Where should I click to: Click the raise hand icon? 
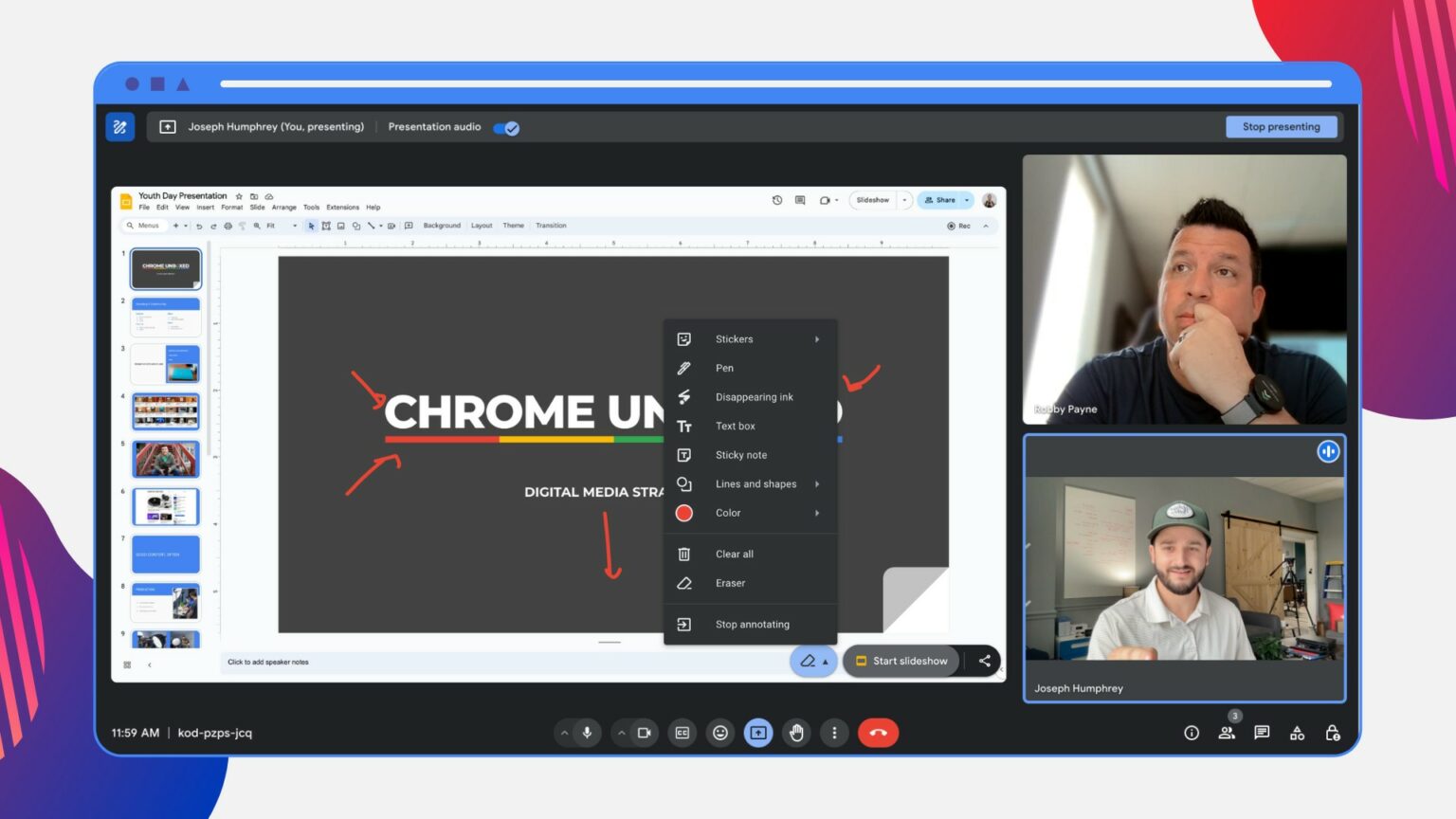[796, 733]
